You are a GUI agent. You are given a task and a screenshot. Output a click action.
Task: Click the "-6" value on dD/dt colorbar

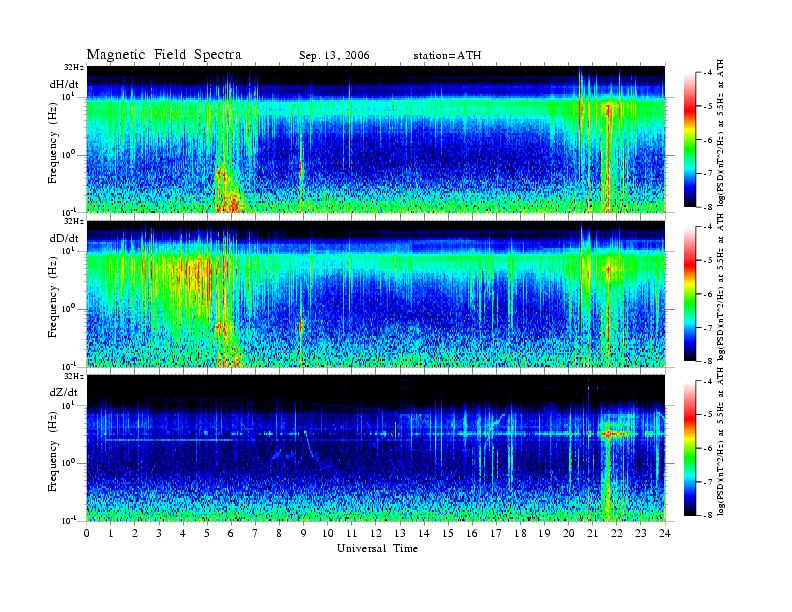click(x=707, y=294)
